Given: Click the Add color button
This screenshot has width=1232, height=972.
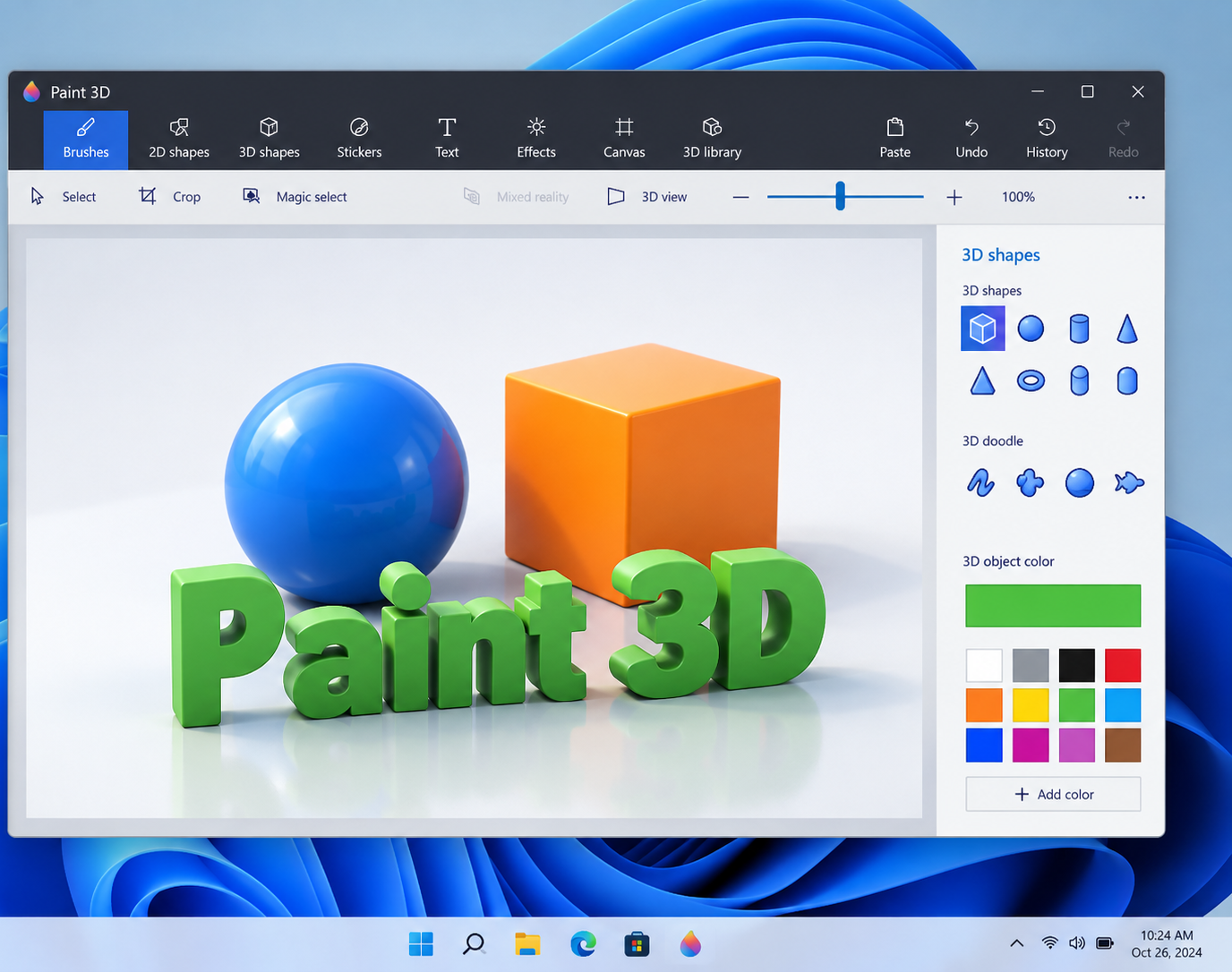Looking at the screenshot, I should [x=1053, y=794].
